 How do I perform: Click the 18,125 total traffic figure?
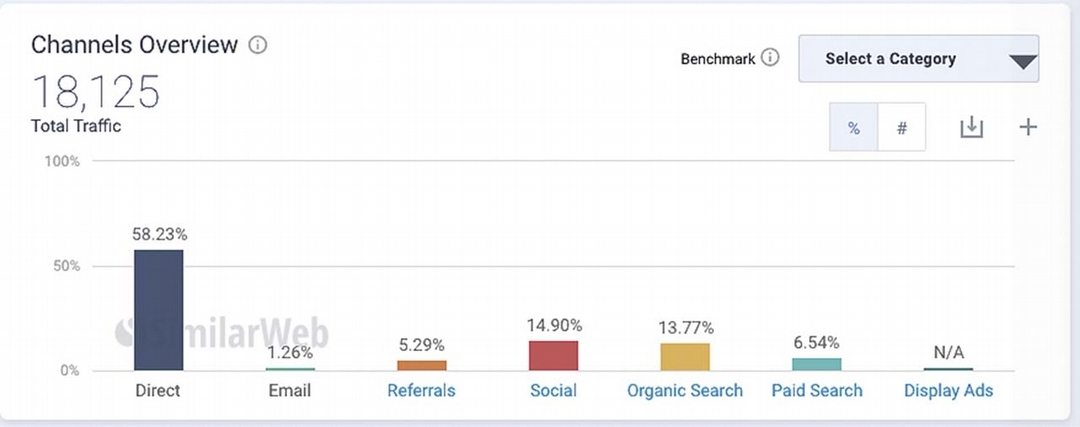pyautogui.click(x=96, y=92)
